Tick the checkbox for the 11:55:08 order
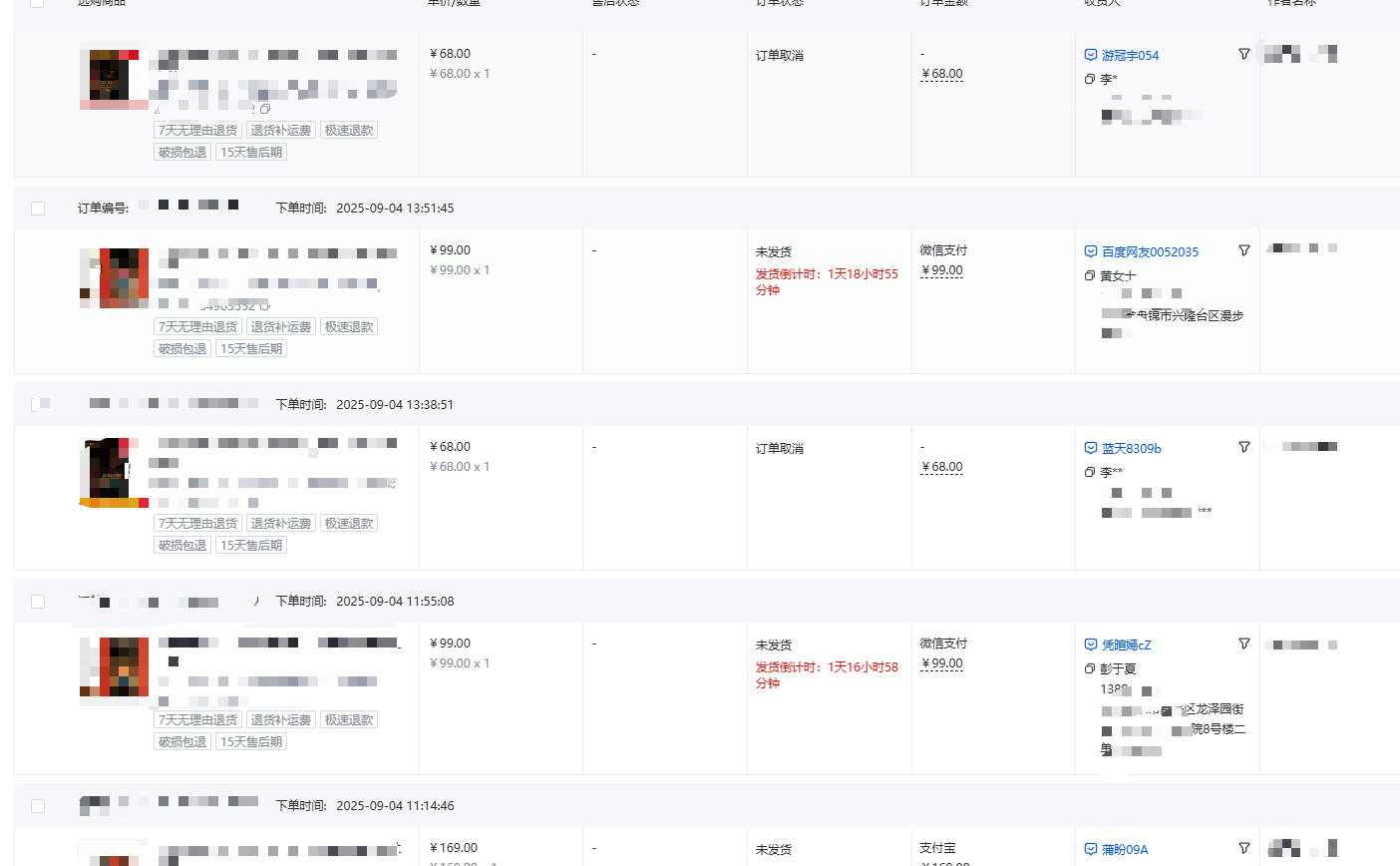This screenshot has width=1400, height=866. 37,601
